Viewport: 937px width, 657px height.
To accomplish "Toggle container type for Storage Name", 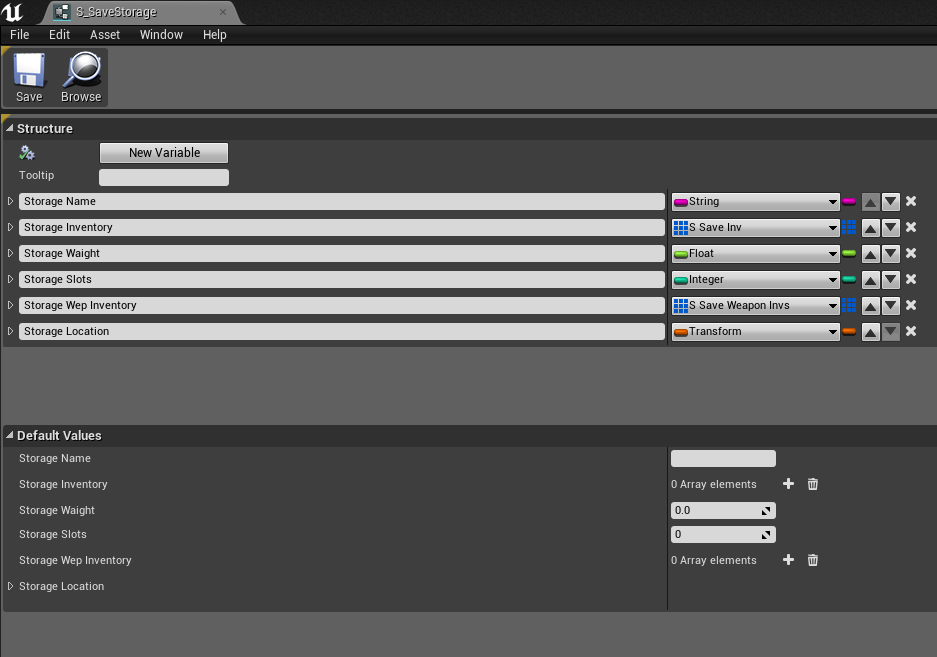I will (x=849, y=201).
